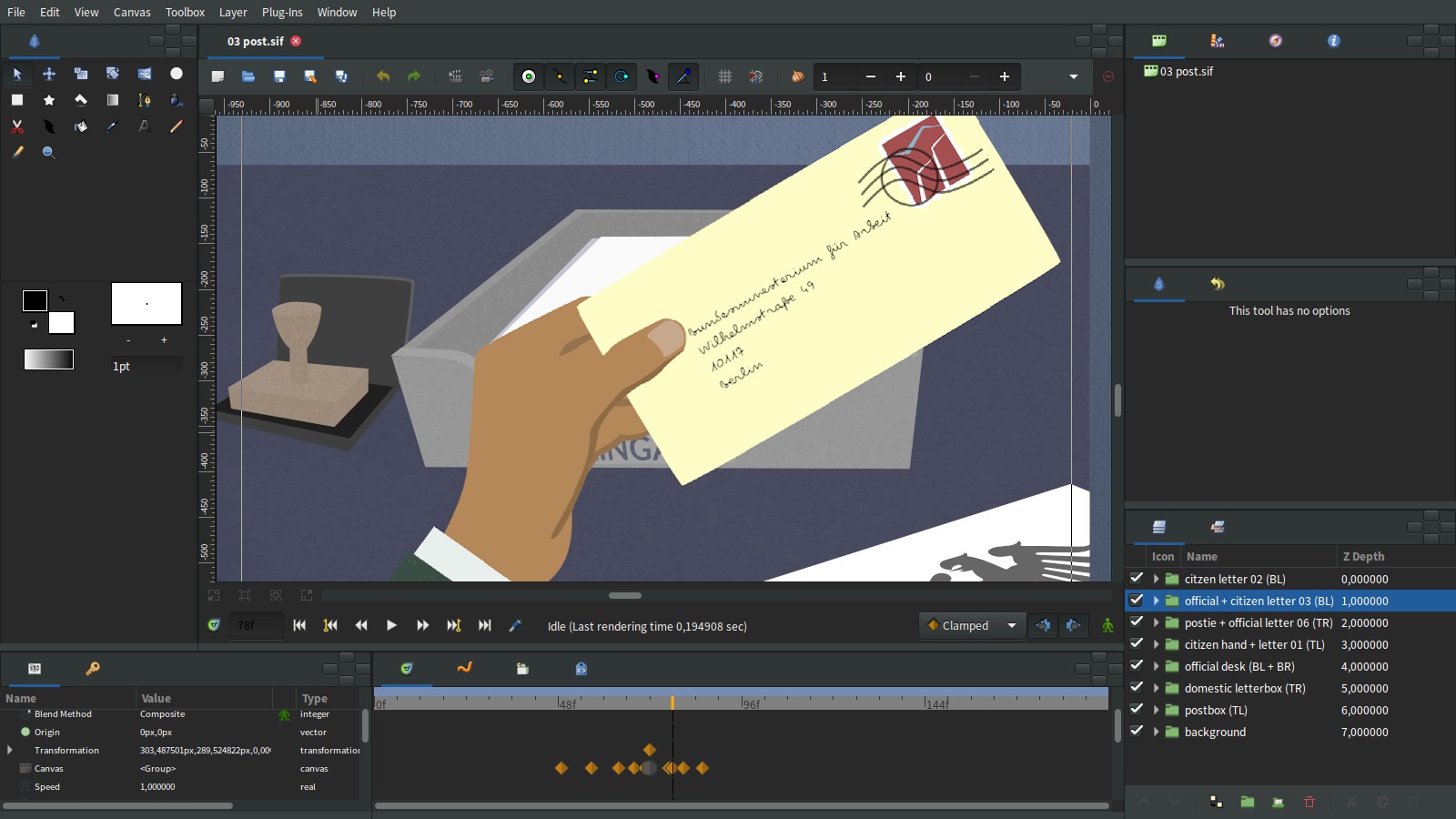1456x819 pixels.
Task: Select the Transform tool
Action: tap(49, 74)
